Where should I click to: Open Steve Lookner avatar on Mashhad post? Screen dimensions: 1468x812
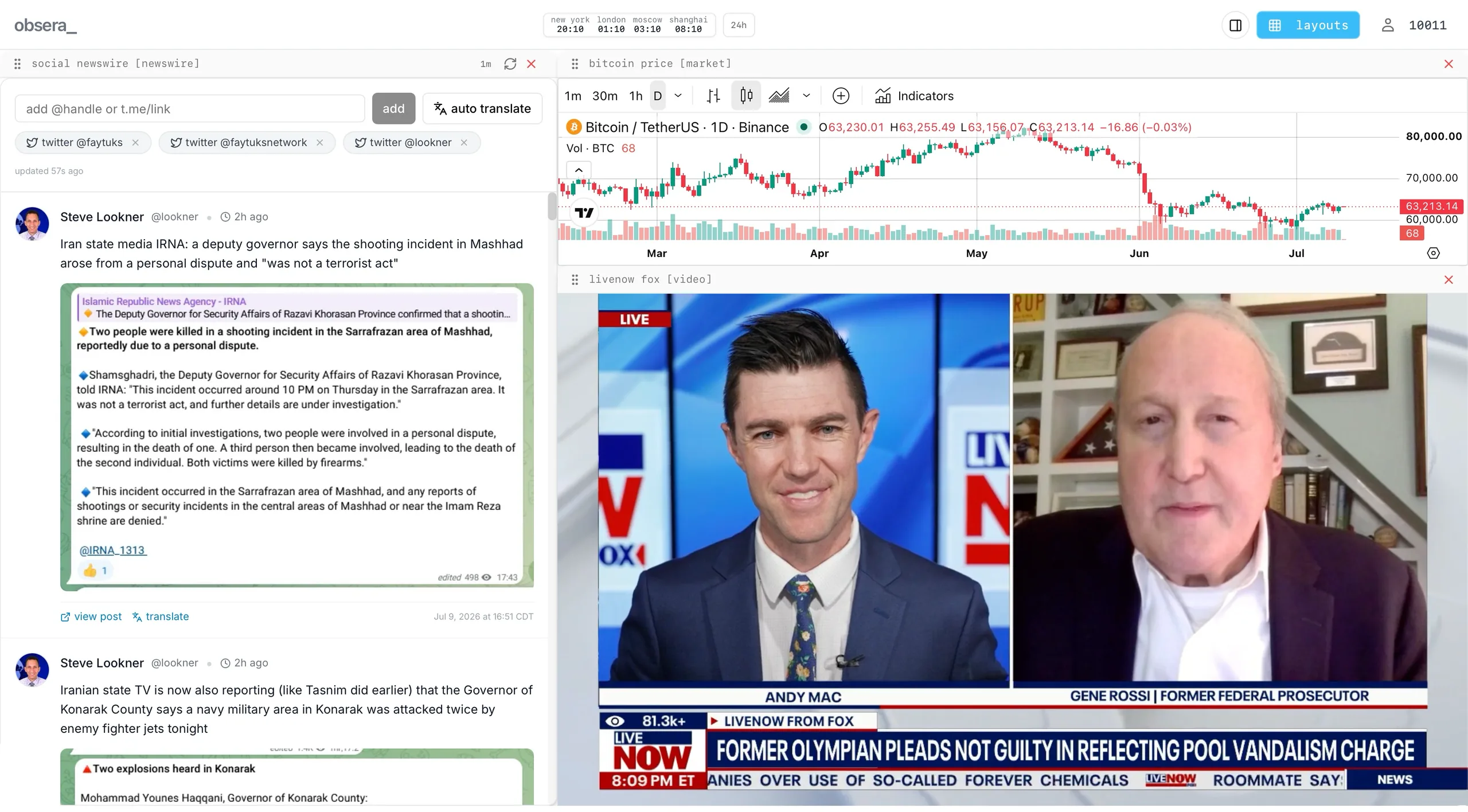(32, 224)
